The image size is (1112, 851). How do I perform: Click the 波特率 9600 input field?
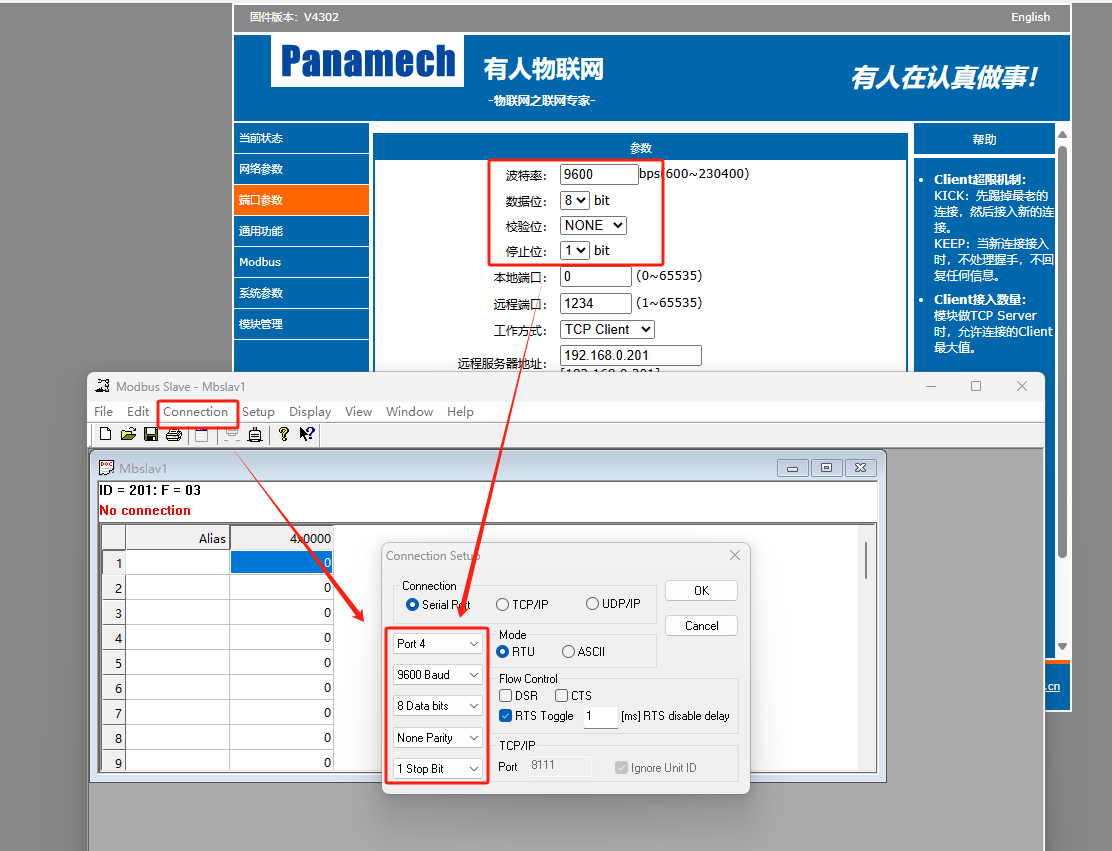[599, 174]
